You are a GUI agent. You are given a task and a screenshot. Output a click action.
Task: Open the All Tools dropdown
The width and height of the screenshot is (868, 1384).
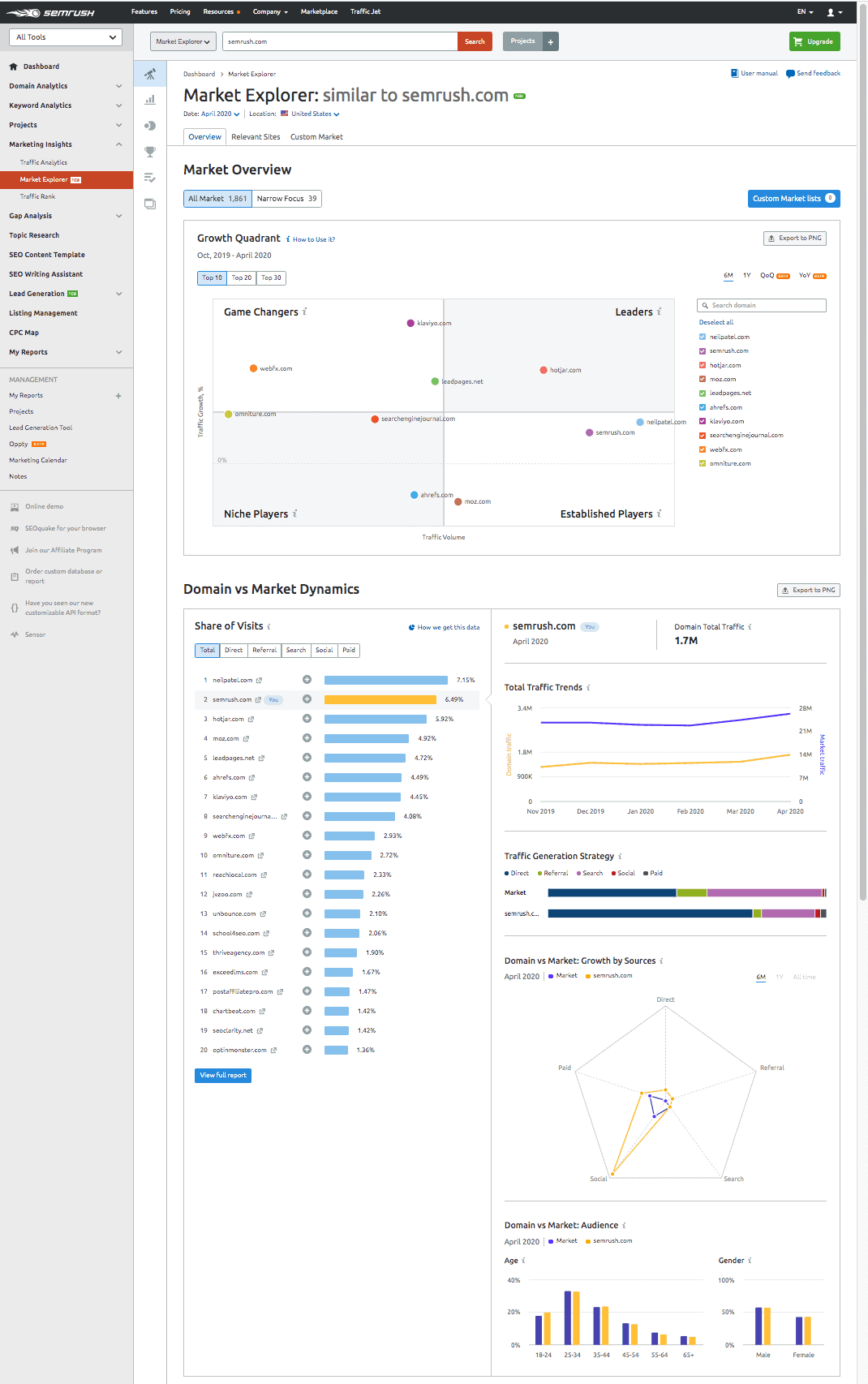click(66, 37)
